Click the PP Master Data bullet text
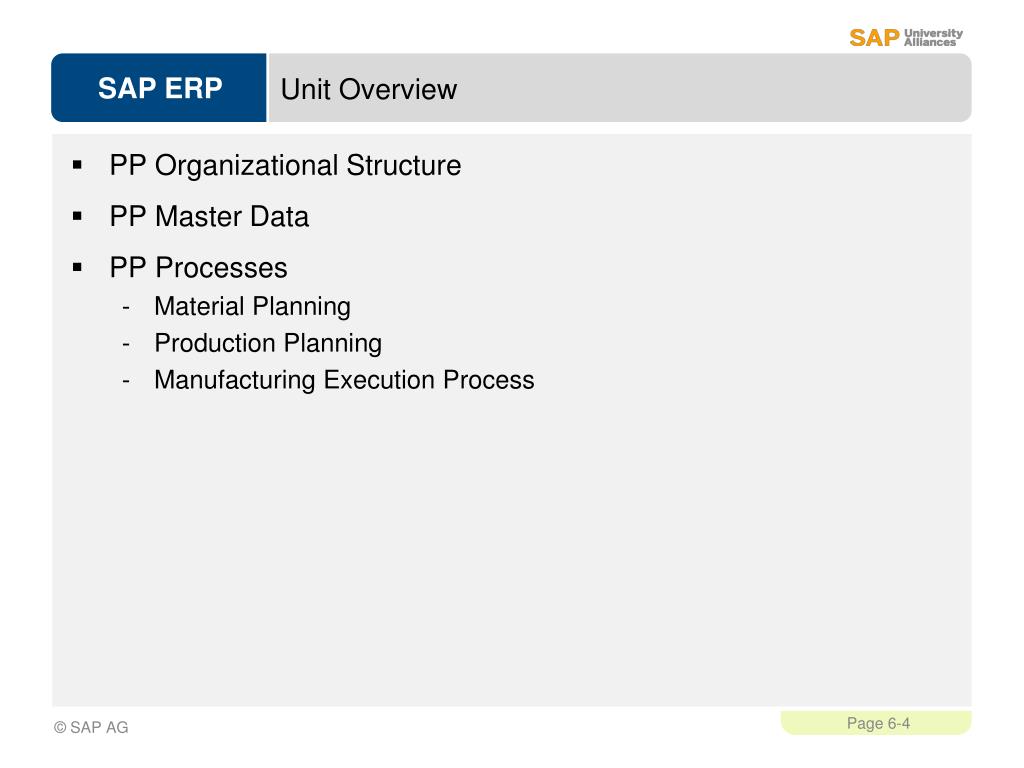This screenshot has width=1024, height=768. (209, 217)
